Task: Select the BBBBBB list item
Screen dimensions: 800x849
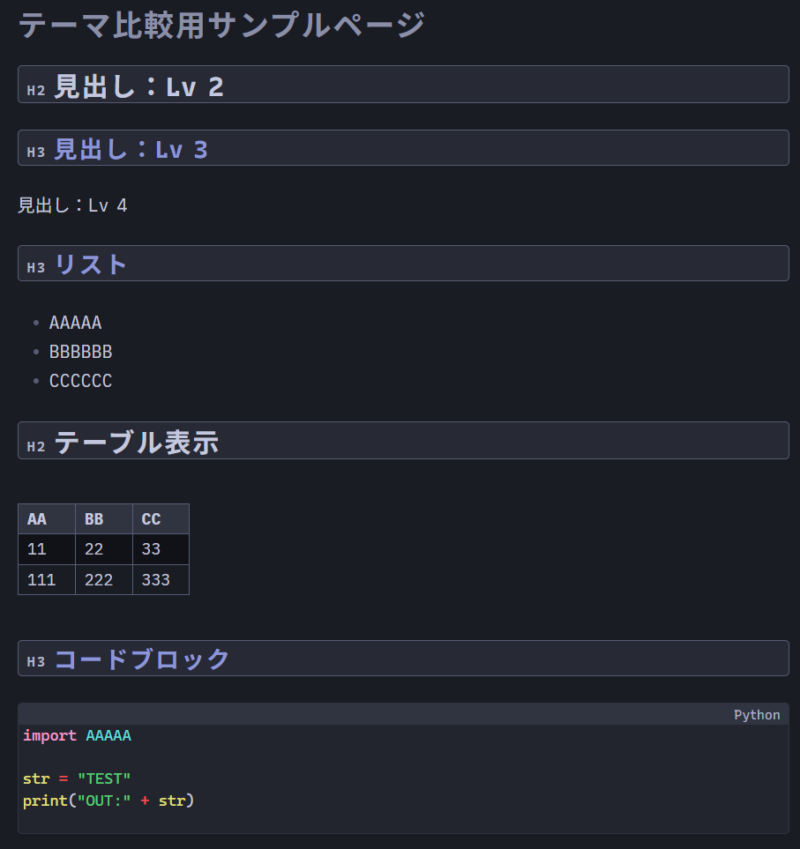Action: point(80,352)
